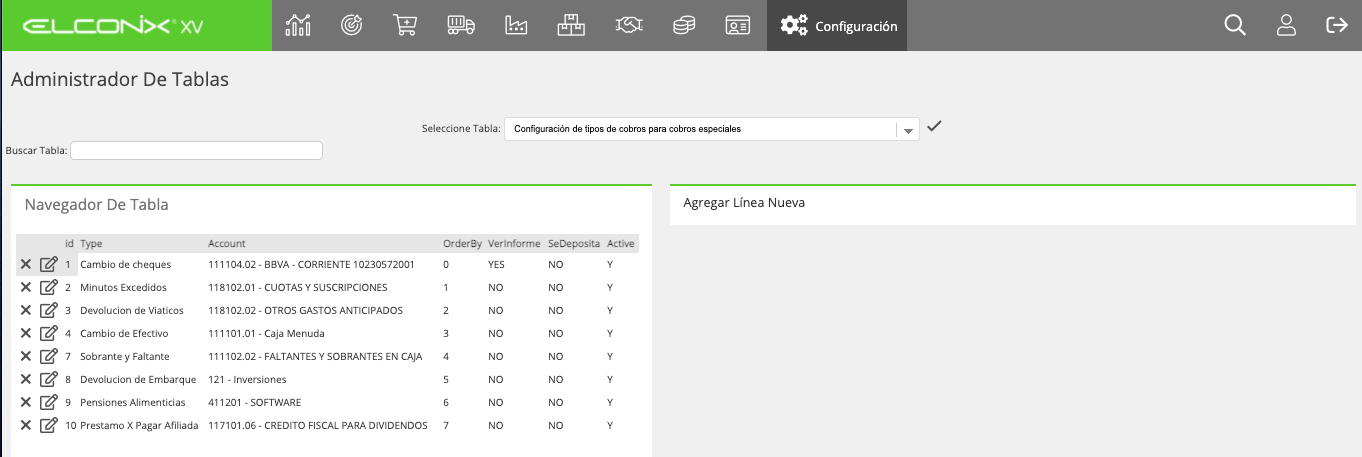Click the OrderBy column header
This screenshot has height=457, width=1362.
click(x=462, y=243)
